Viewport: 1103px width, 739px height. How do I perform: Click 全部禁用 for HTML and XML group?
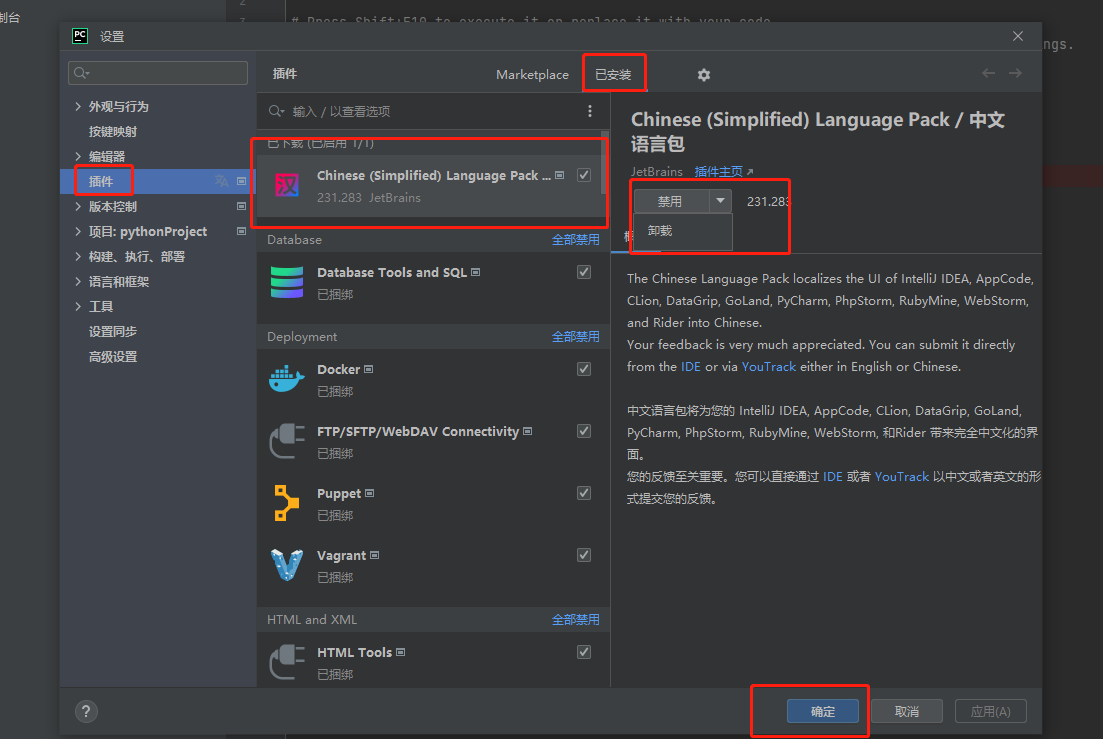(575, 619)
